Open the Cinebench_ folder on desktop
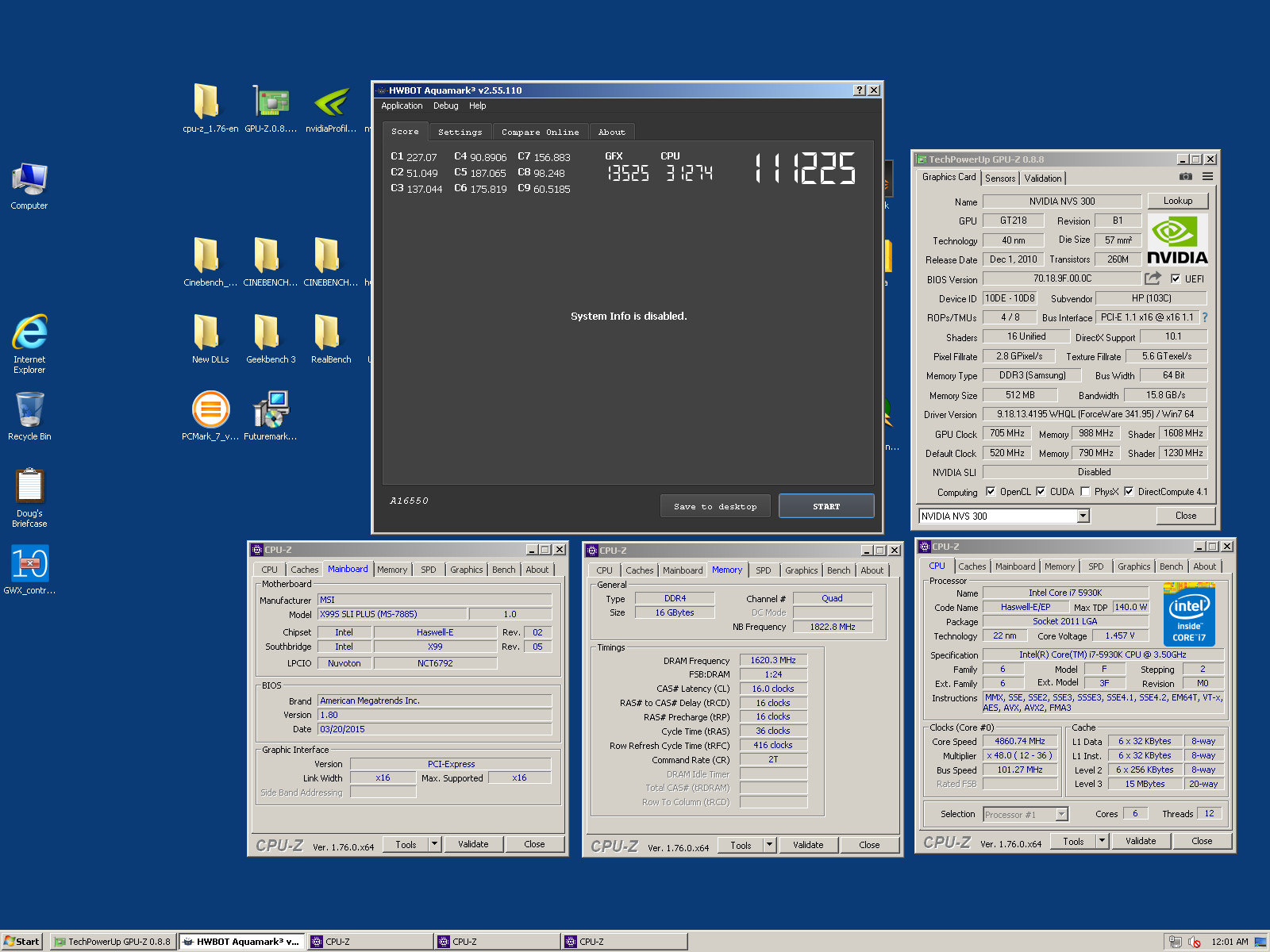The image size is (1270, 952). coord(210,263)
